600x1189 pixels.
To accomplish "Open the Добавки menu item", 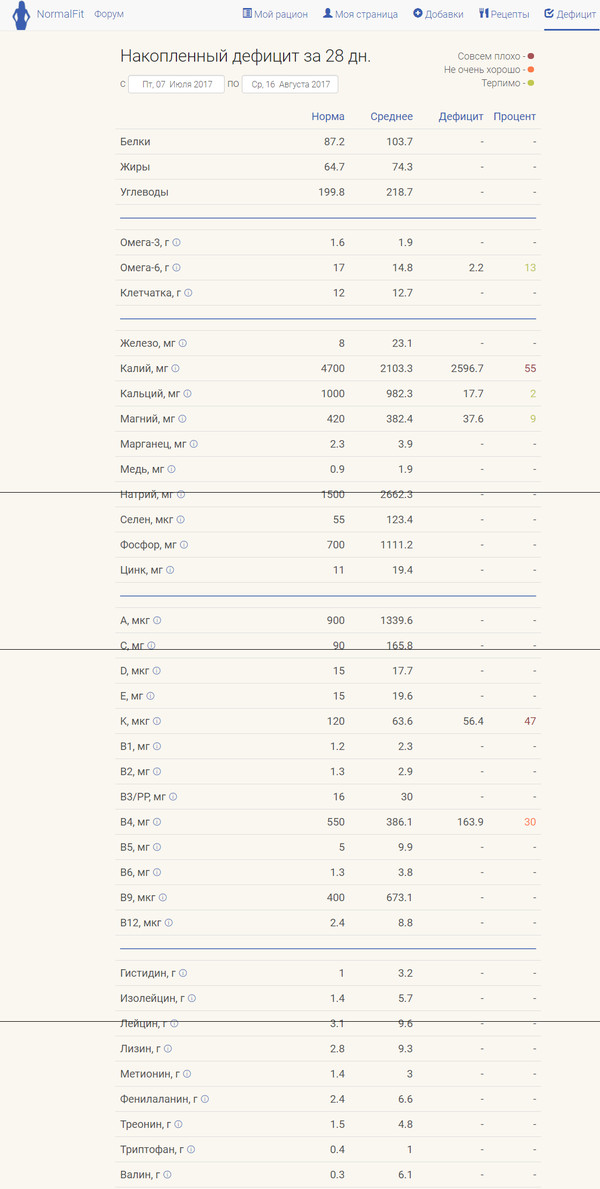I will (x=438, y=14).
